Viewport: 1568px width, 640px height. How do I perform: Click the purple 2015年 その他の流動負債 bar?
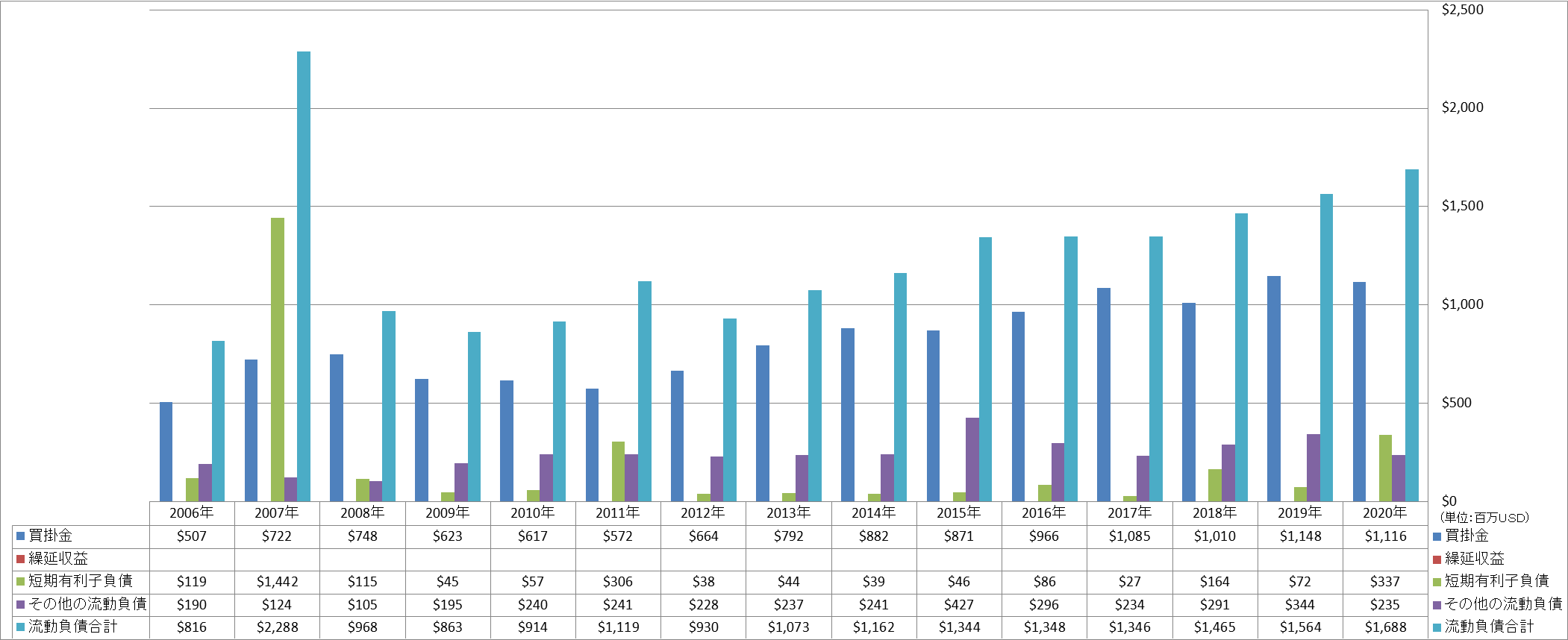(x=972, y=459)
